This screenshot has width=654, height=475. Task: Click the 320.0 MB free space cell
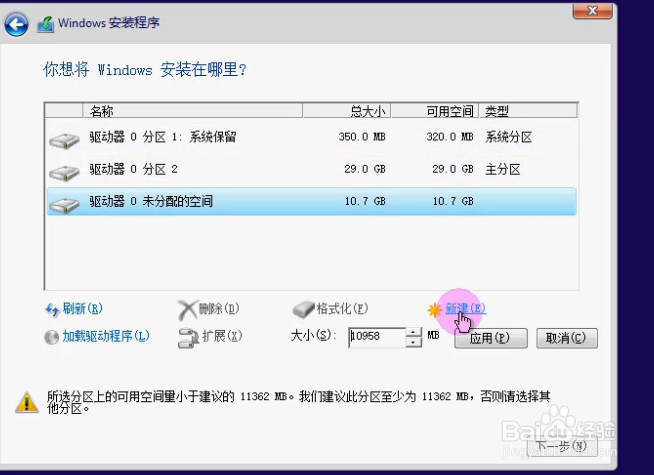[450, 137]
